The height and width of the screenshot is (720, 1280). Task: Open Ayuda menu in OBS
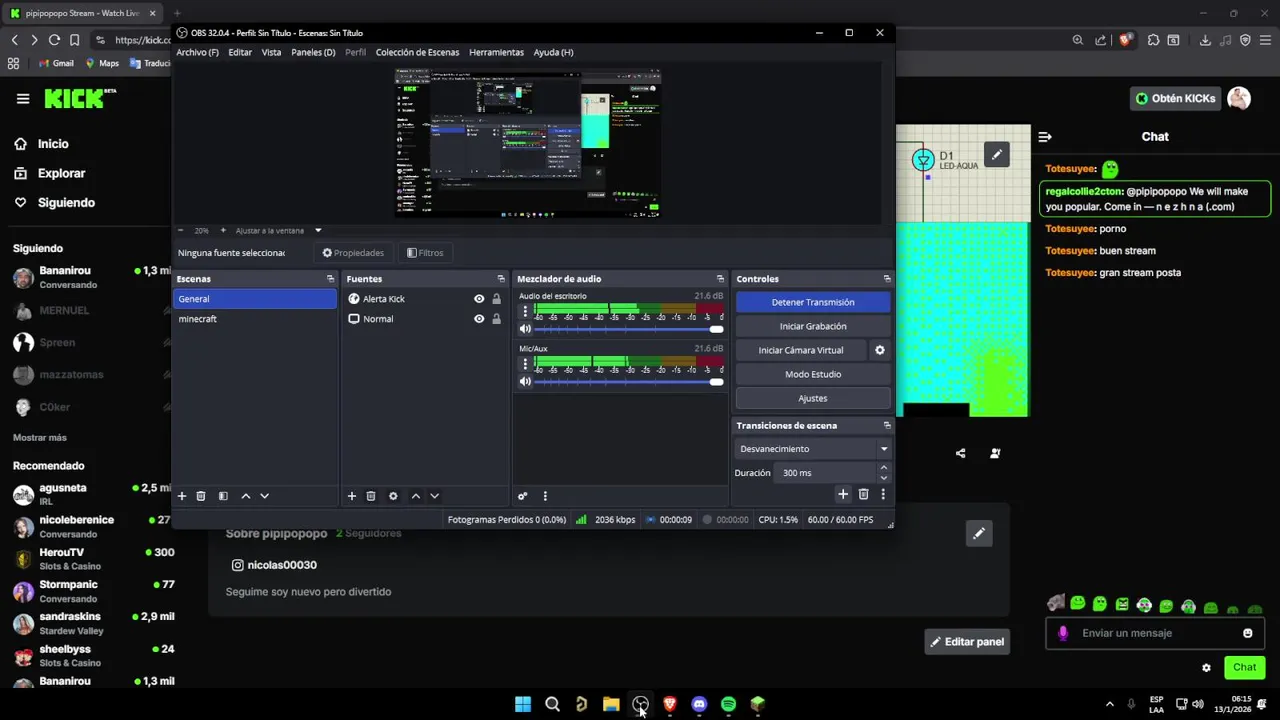click(x=553, y=52)
